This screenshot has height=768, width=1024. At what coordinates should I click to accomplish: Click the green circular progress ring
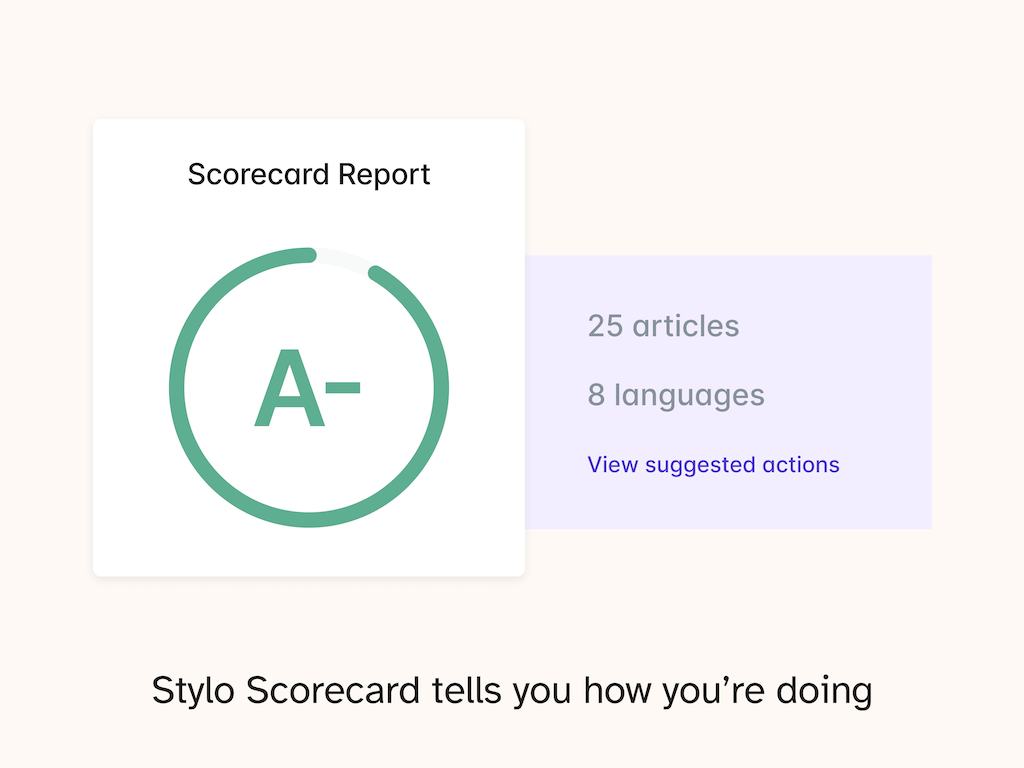click(176, 388)
